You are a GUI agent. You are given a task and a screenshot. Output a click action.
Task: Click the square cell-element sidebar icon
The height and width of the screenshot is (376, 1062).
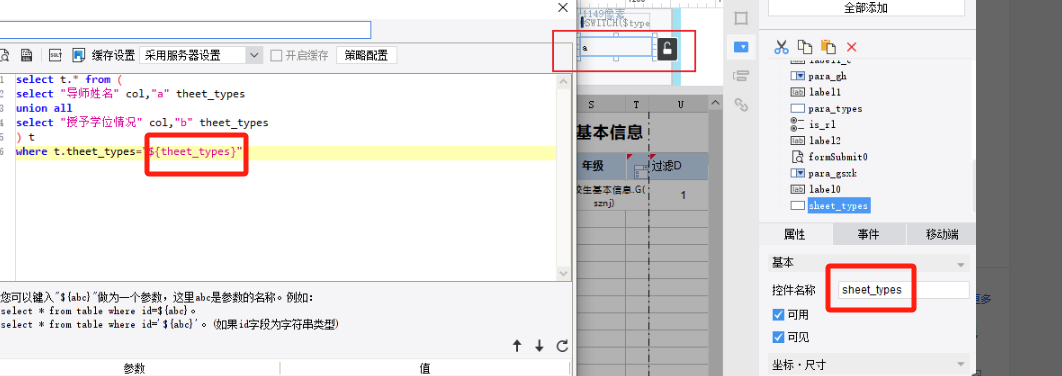pyautogui.click(x=741, y=18)
